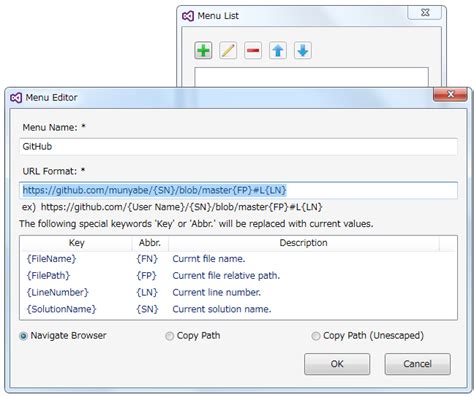Click the {FN} abbreviation cell
Viewport: 474px width, 397px height.
click(147, 259)
